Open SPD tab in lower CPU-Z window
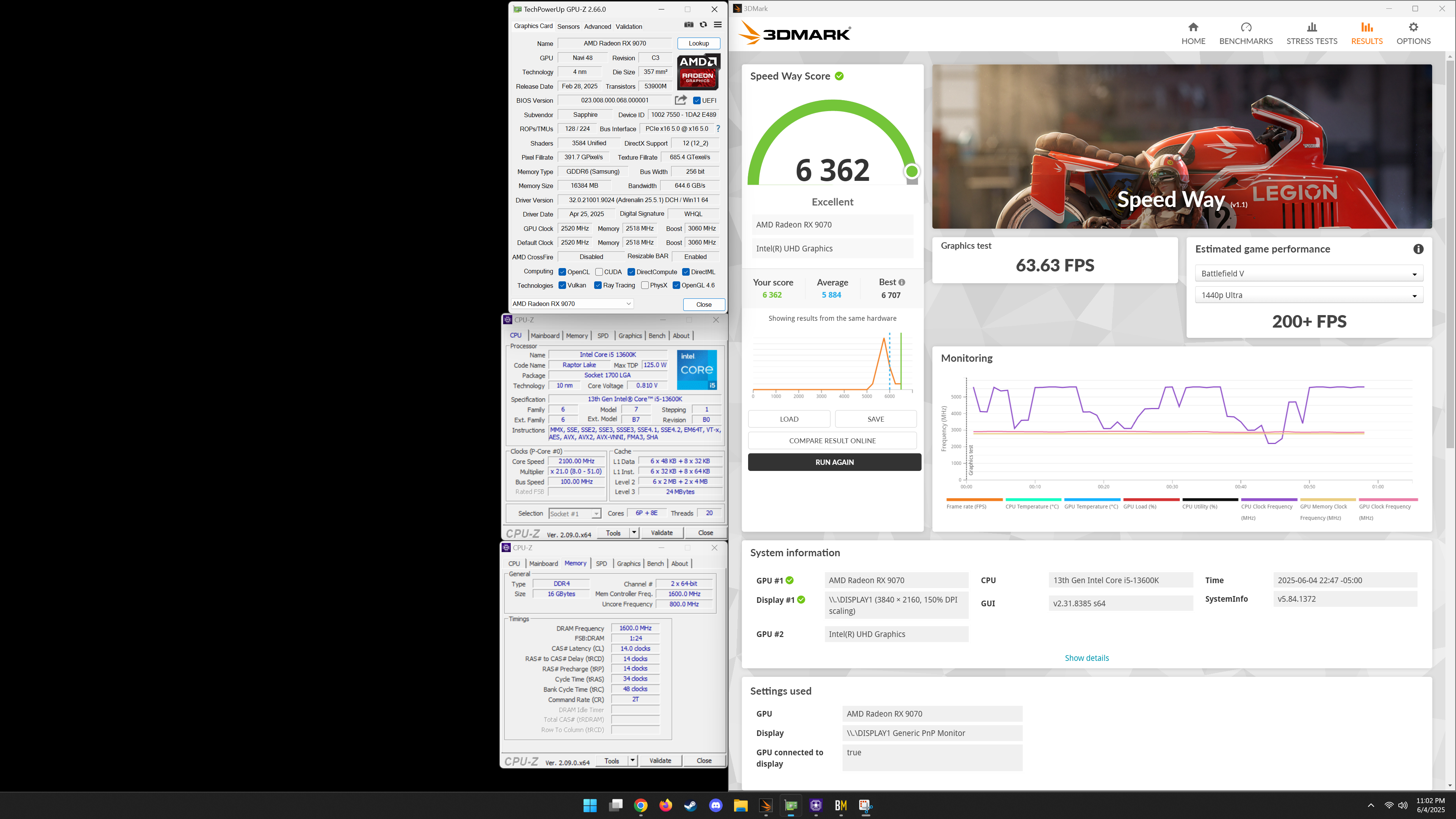Viewport: 1456px width, 819px height. tap(601, 563)
